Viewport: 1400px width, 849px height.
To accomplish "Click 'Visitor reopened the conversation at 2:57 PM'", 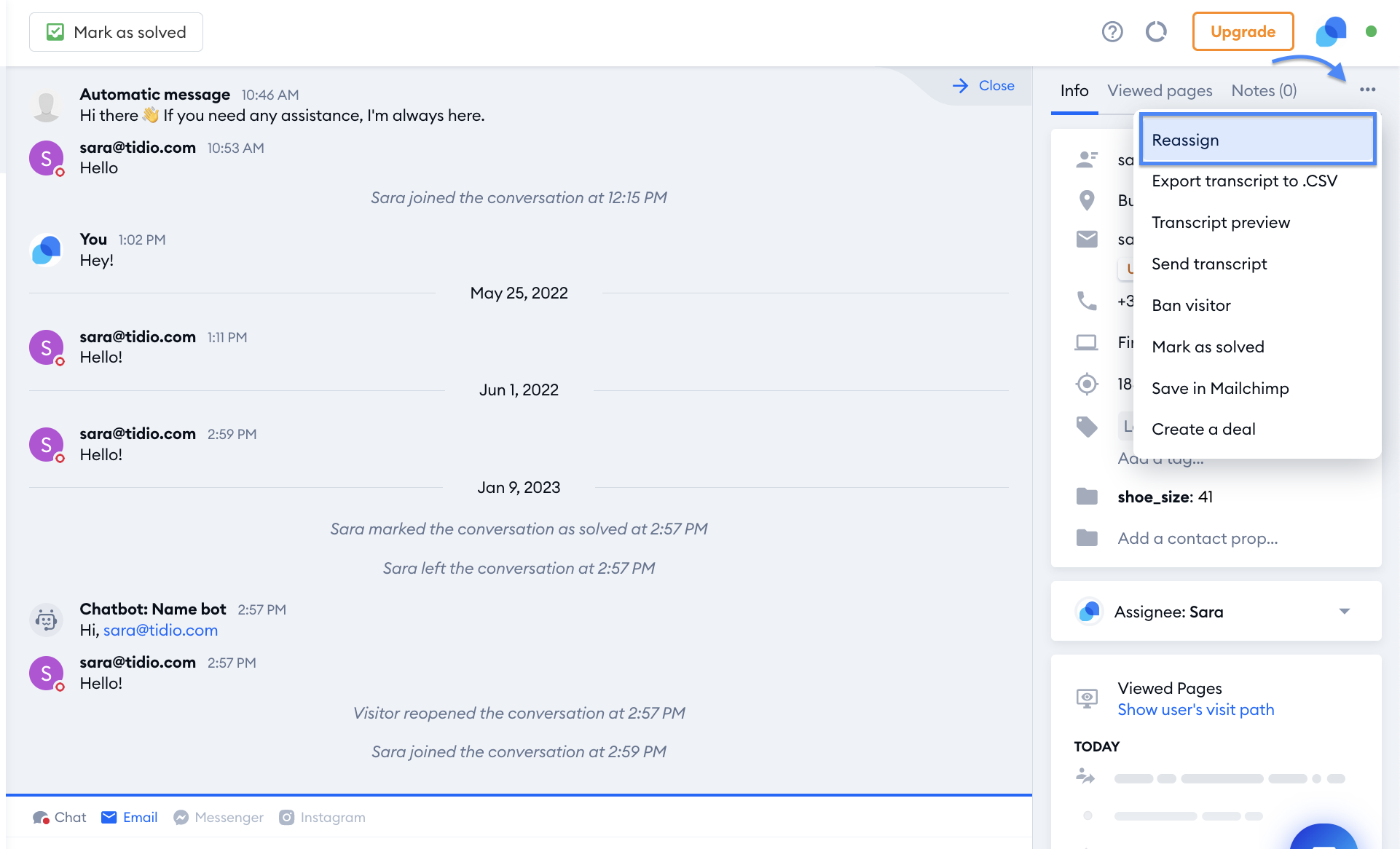I will click(x=519, y=714).
